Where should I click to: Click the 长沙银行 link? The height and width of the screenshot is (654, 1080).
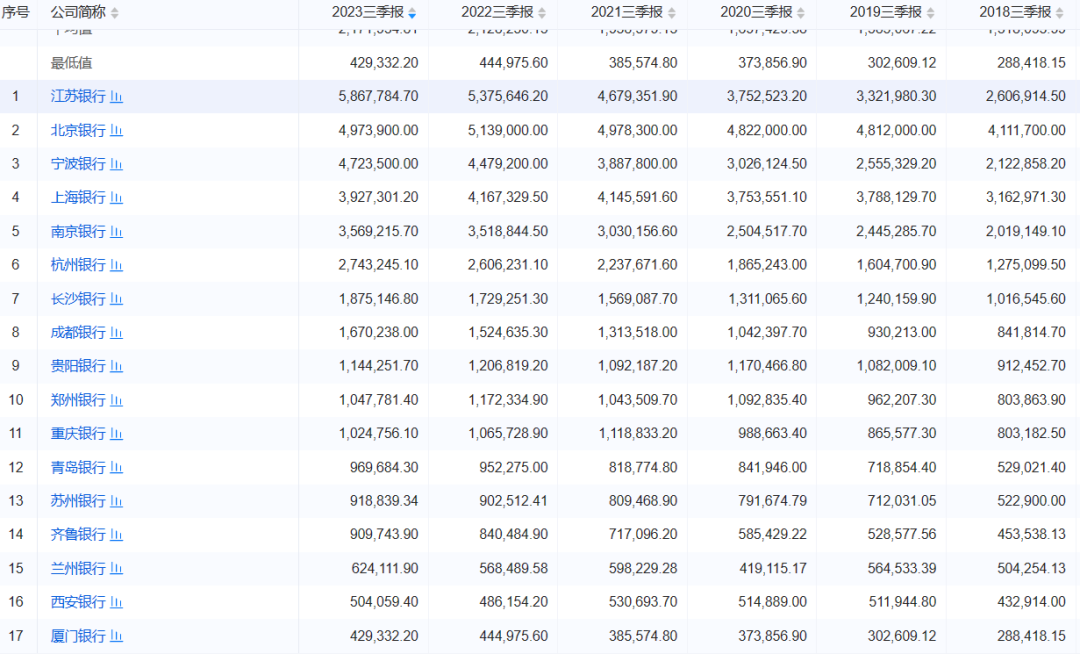(x=78, y=299)
